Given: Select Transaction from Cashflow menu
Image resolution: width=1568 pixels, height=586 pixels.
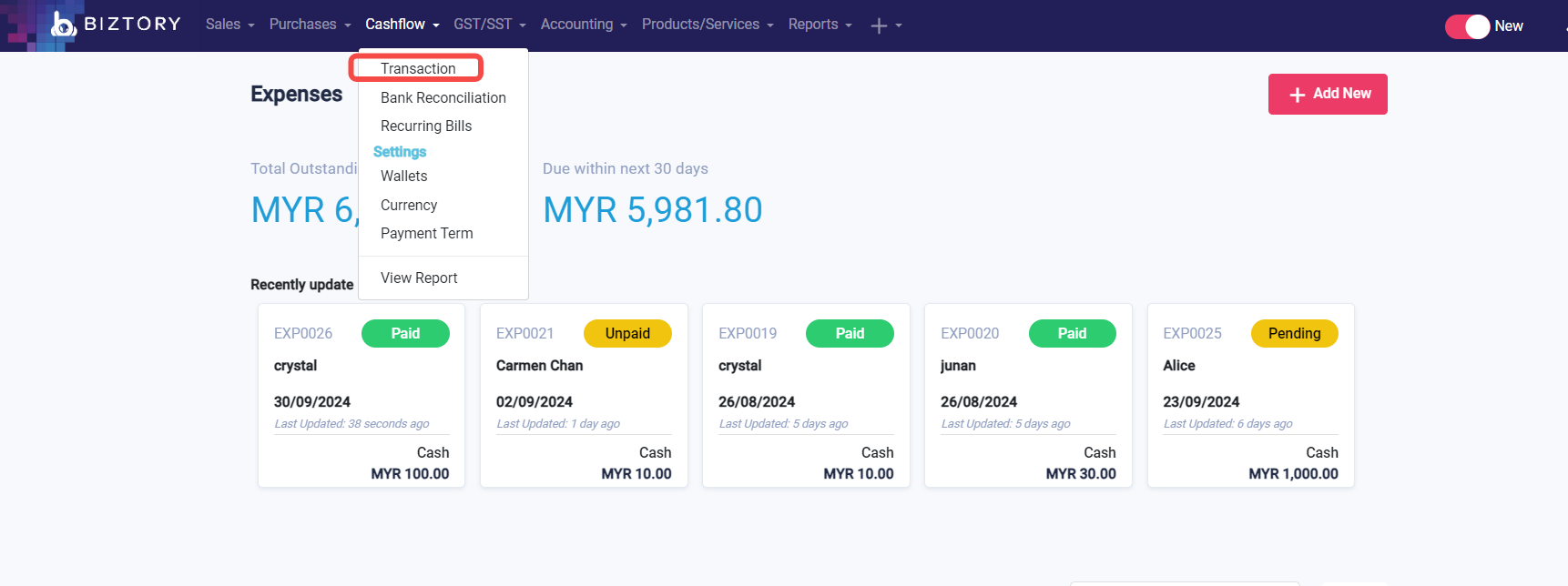Looking at the screenshot, I should coord(418,68).
